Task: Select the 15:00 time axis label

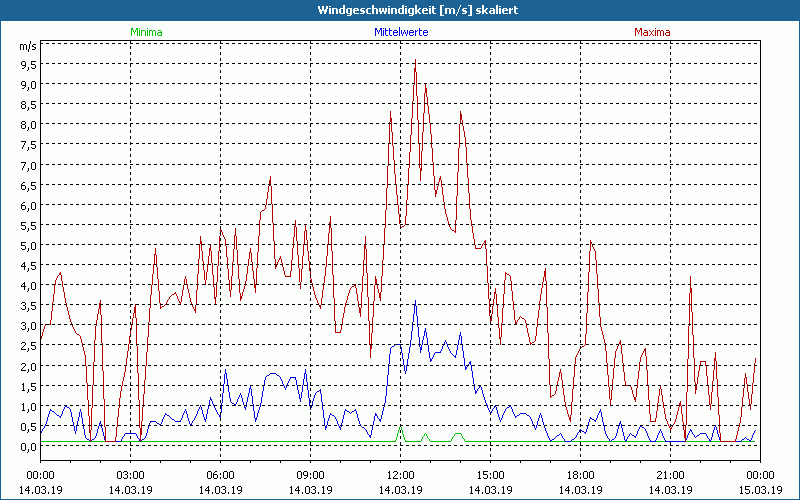Action: tap(490, 475)
